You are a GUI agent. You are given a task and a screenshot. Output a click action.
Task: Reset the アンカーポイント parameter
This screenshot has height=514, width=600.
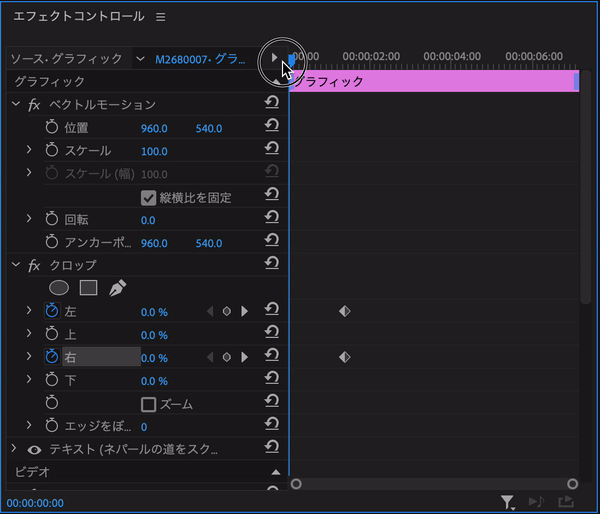pyautogui.click(x=272, y=240)
